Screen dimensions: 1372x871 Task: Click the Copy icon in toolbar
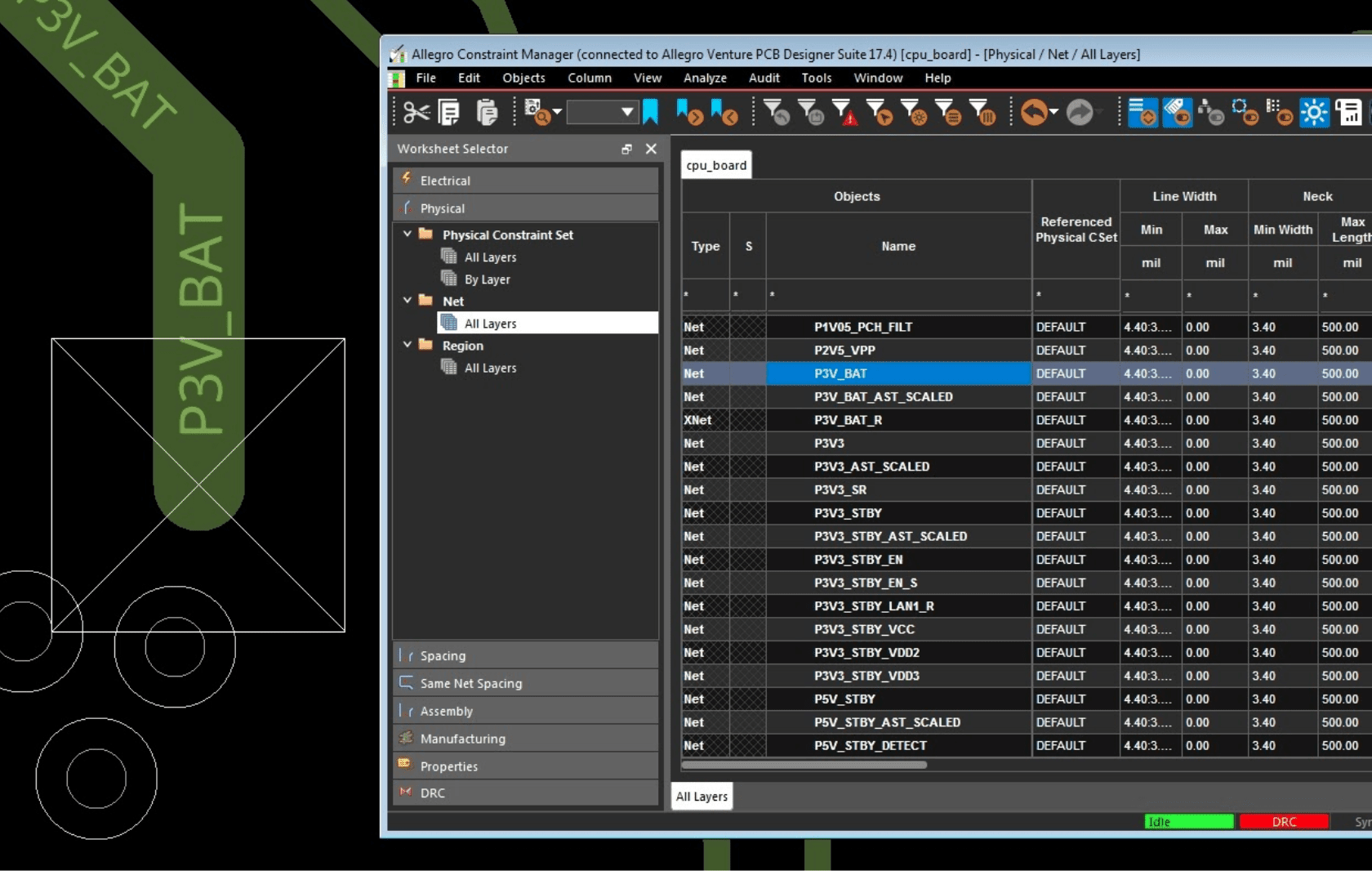pyautogui.click(x=449, y=112)
